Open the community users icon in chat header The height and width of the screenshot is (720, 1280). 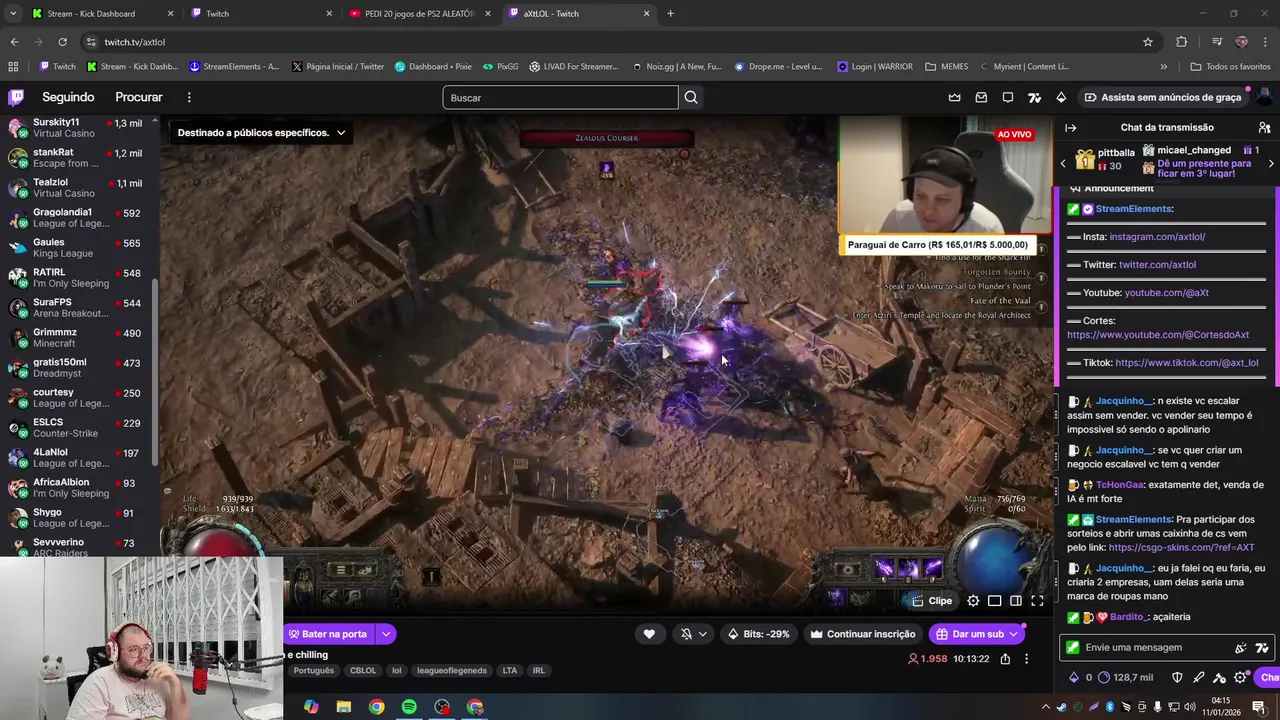[x=1264, y=128]
